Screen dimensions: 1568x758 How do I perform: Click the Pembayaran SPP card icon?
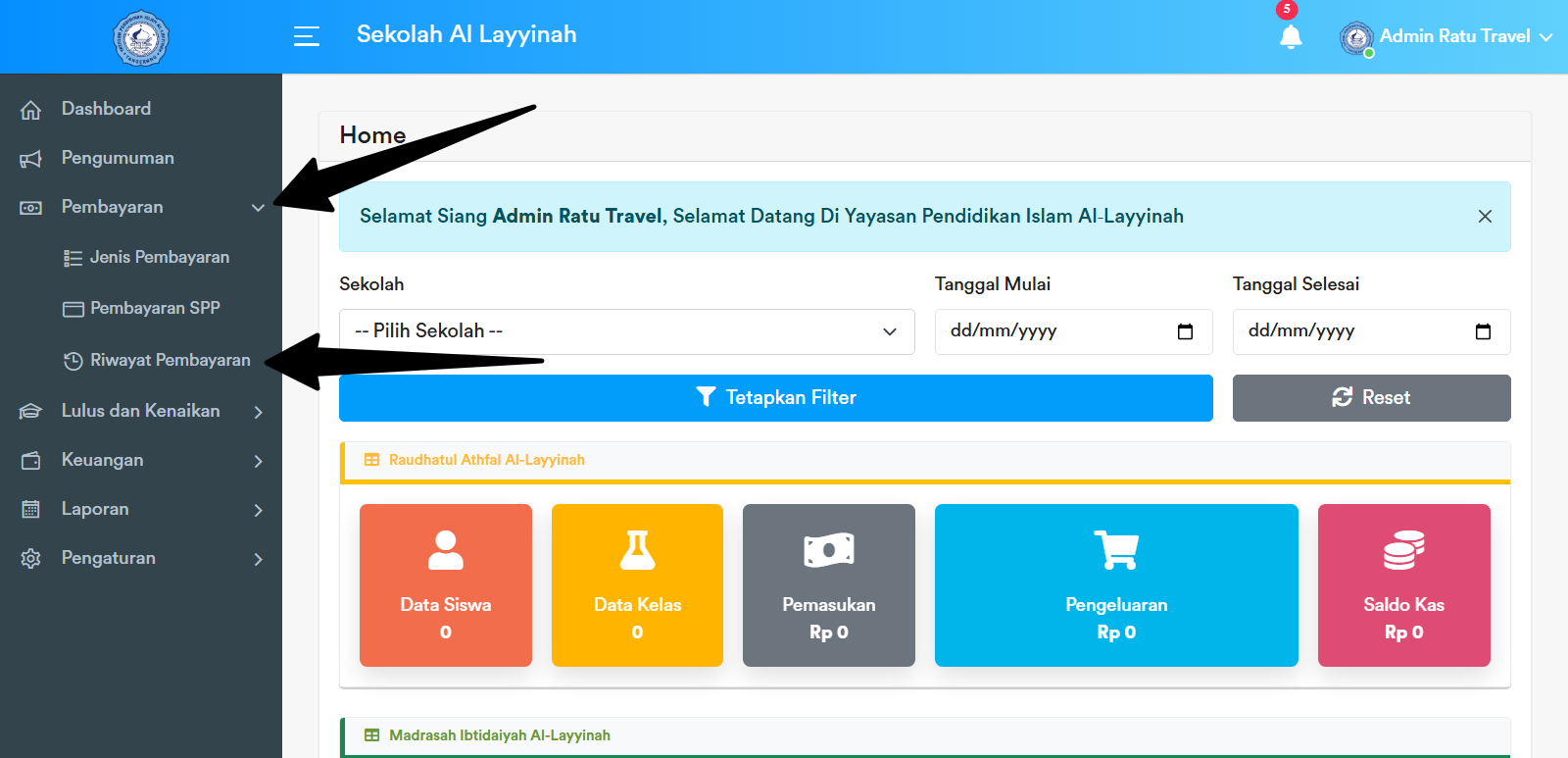[x=73, y=309]
